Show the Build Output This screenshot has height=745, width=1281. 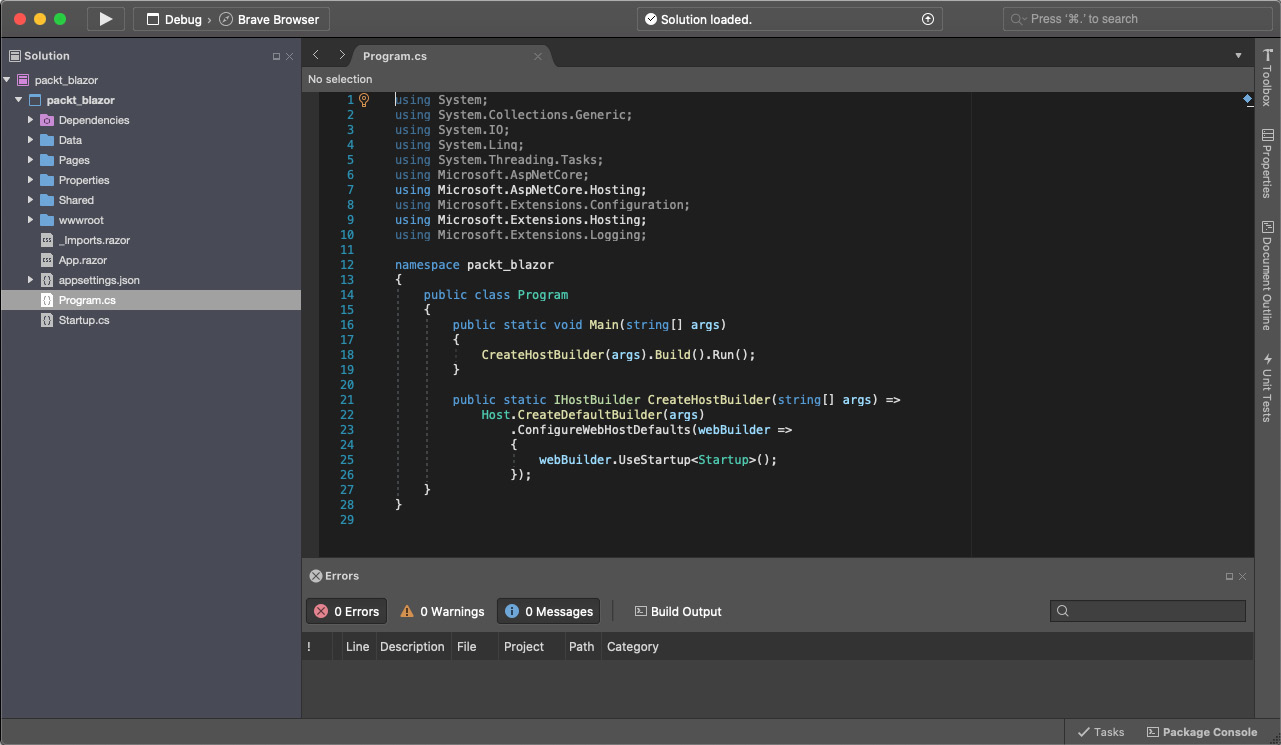pos(677,611)
